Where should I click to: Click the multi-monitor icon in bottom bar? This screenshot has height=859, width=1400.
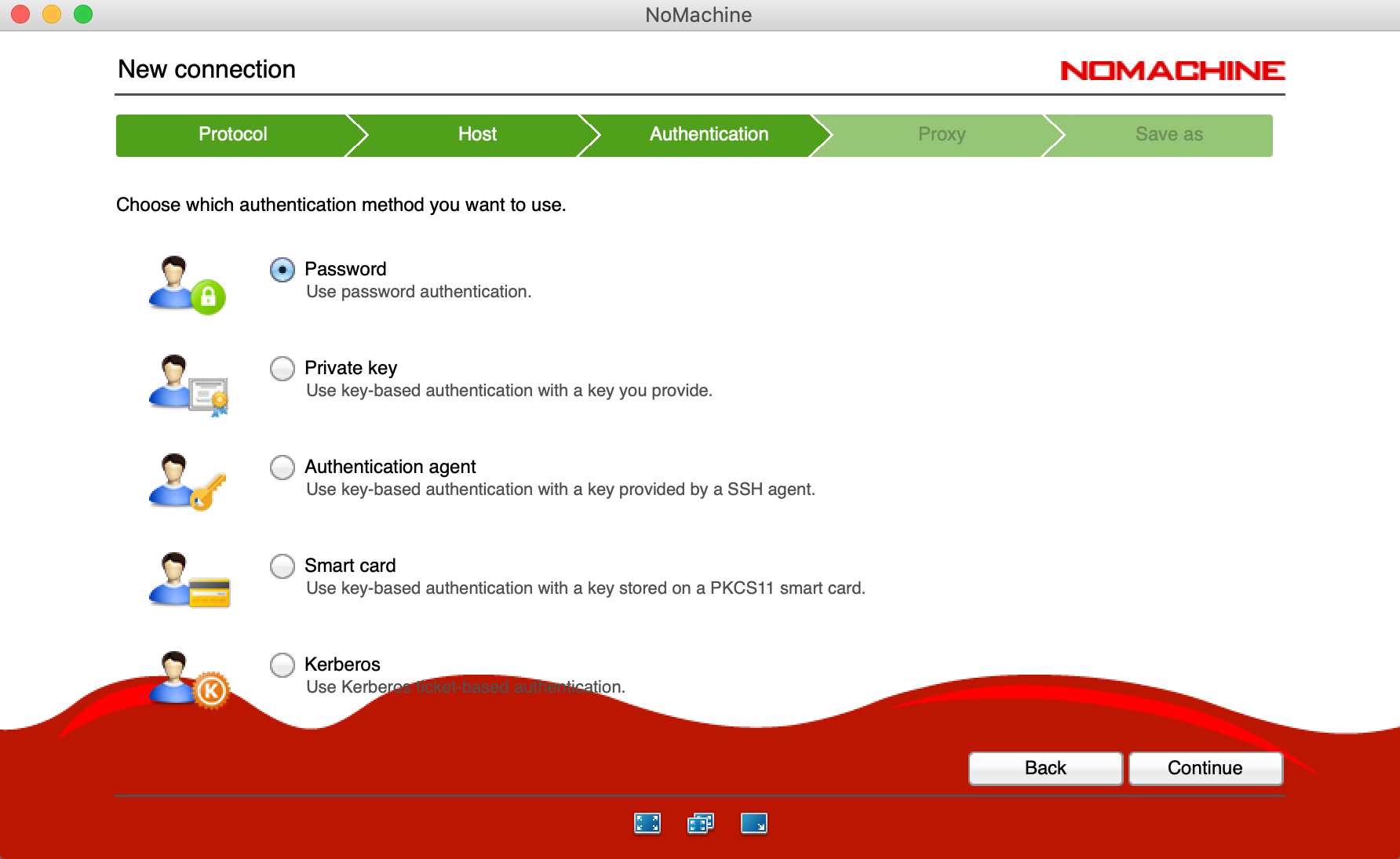[700, 823]
